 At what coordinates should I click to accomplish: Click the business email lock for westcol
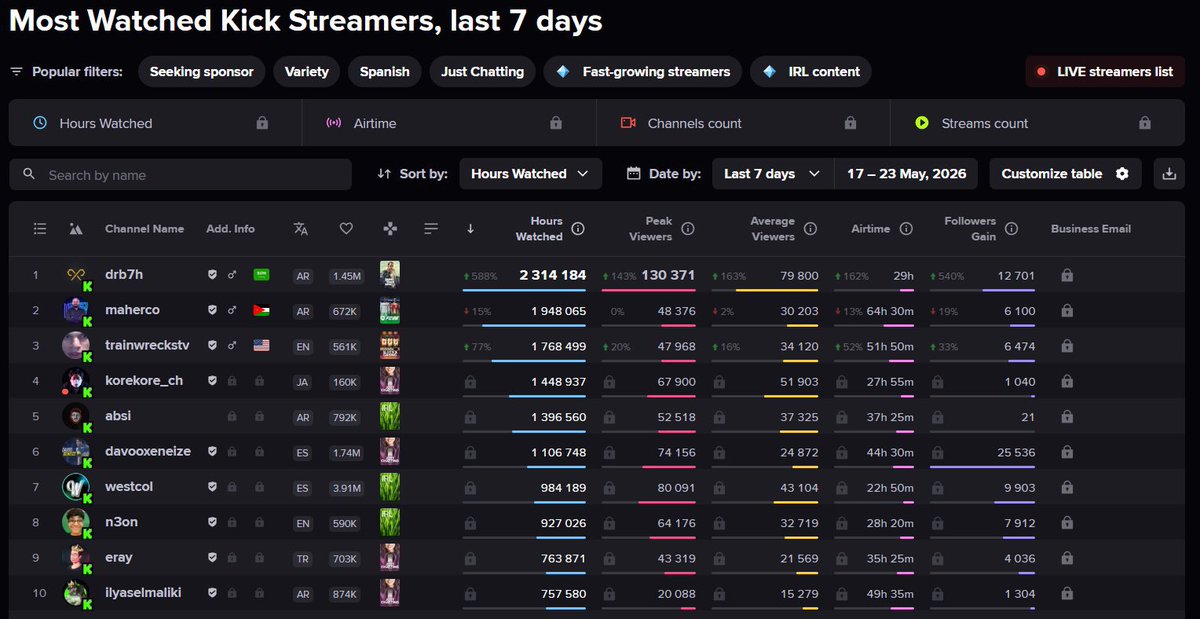pyautogui.click(x=1067, y=487)
